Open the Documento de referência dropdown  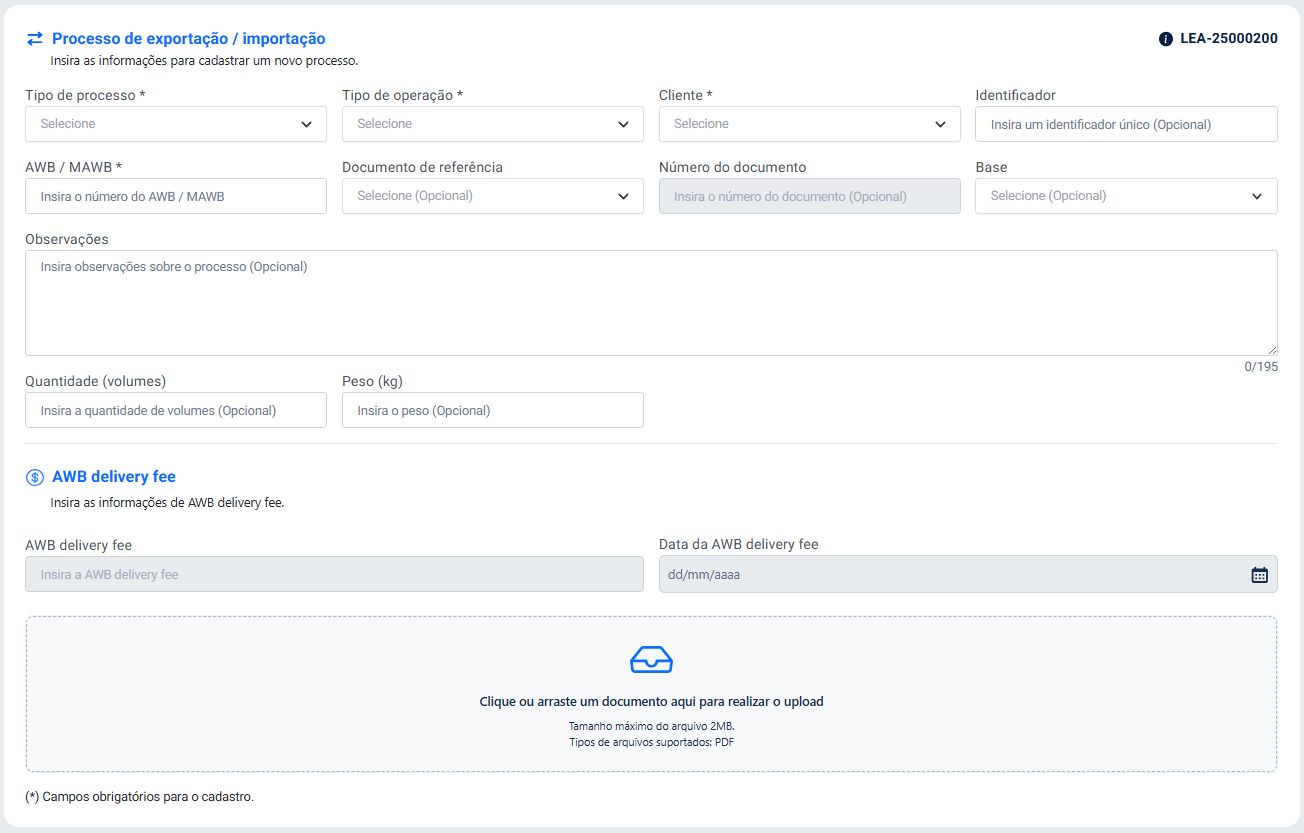point(493,196)
